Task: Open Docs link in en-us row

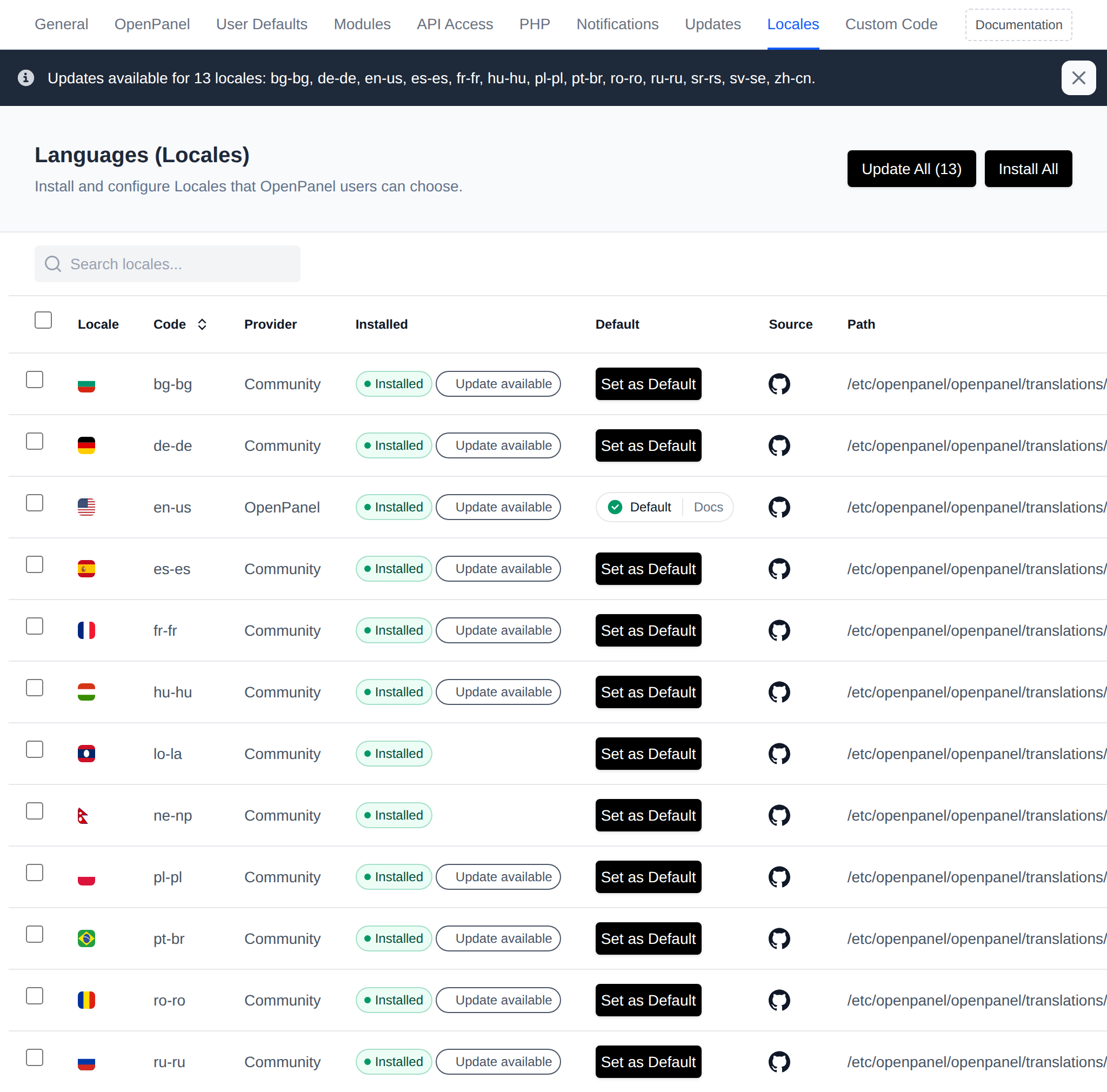Action: click(x=708, y=507)
